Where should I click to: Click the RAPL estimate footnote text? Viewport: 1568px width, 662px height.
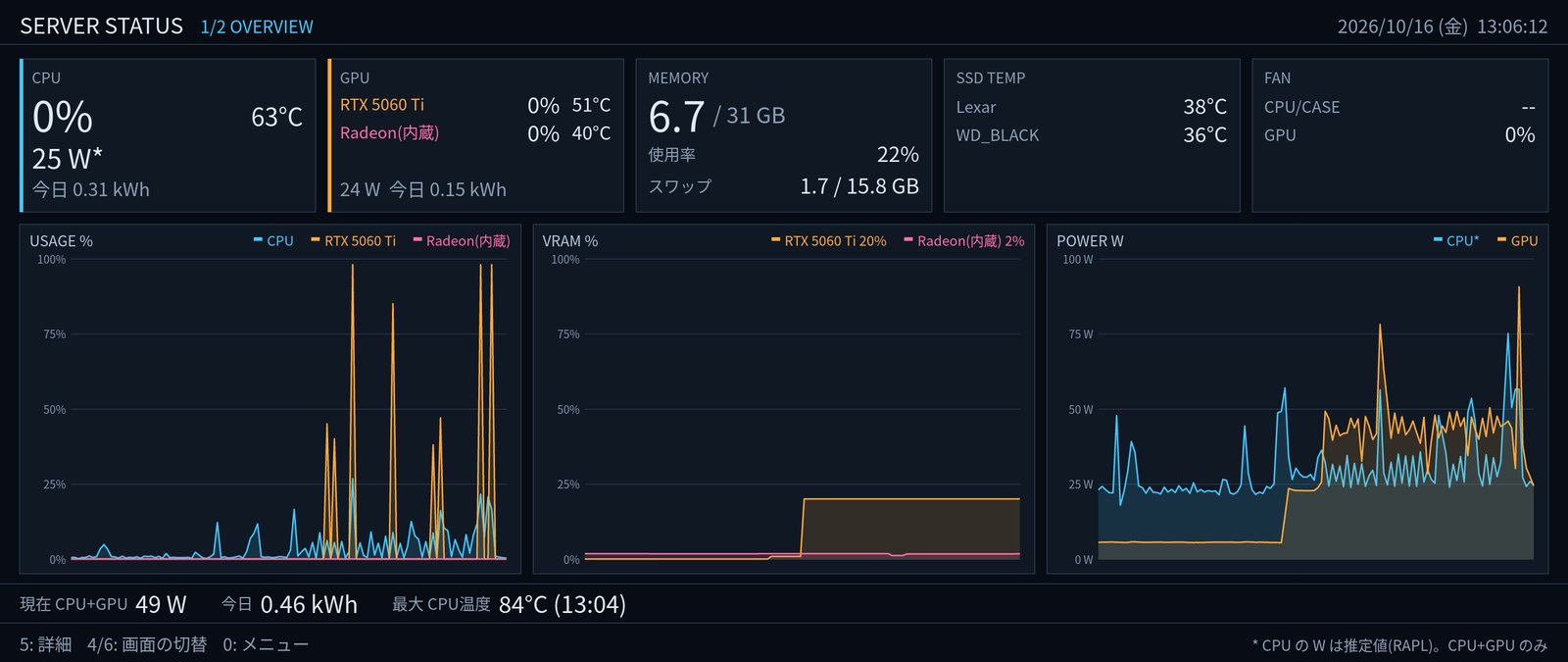tap(1399, 645)
